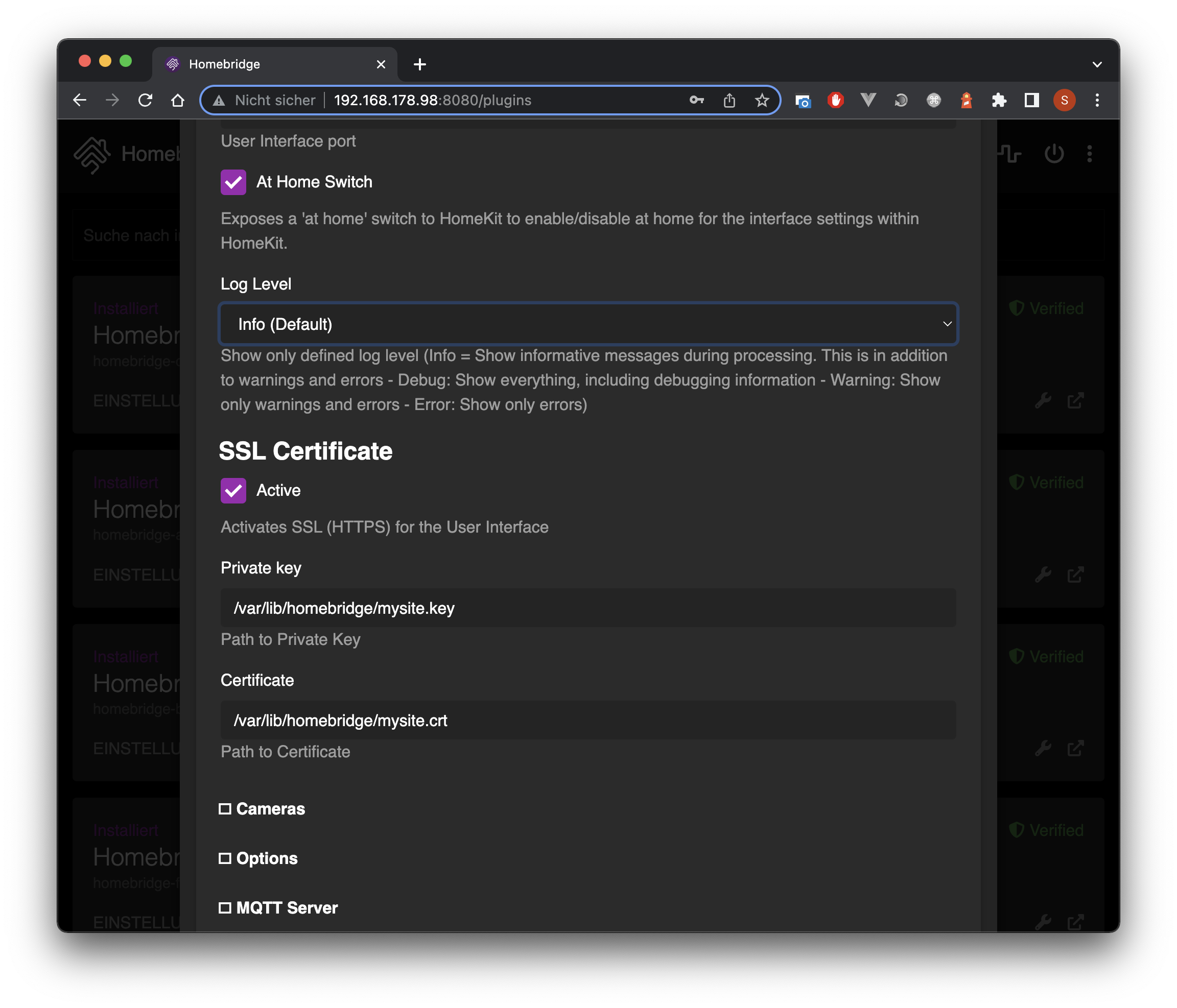The width and height of the screenshot is (1177, 1008).
Task: Enable the Cameras checkbox
Action: (x=225, y=808)
